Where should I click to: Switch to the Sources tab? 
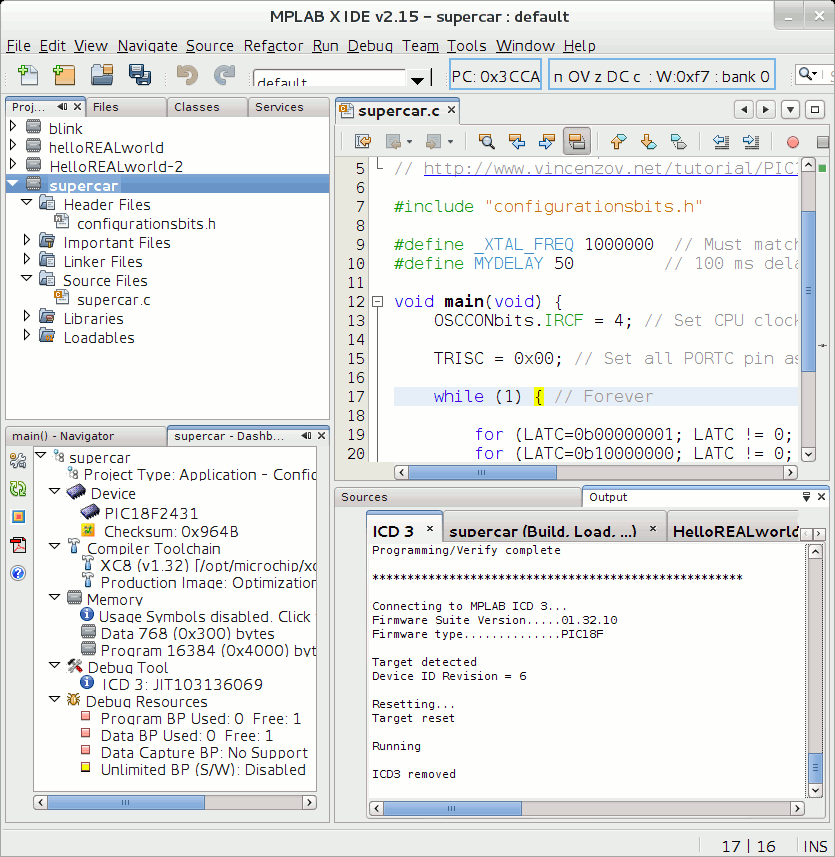pyautogui.click(x=458, y=497)
